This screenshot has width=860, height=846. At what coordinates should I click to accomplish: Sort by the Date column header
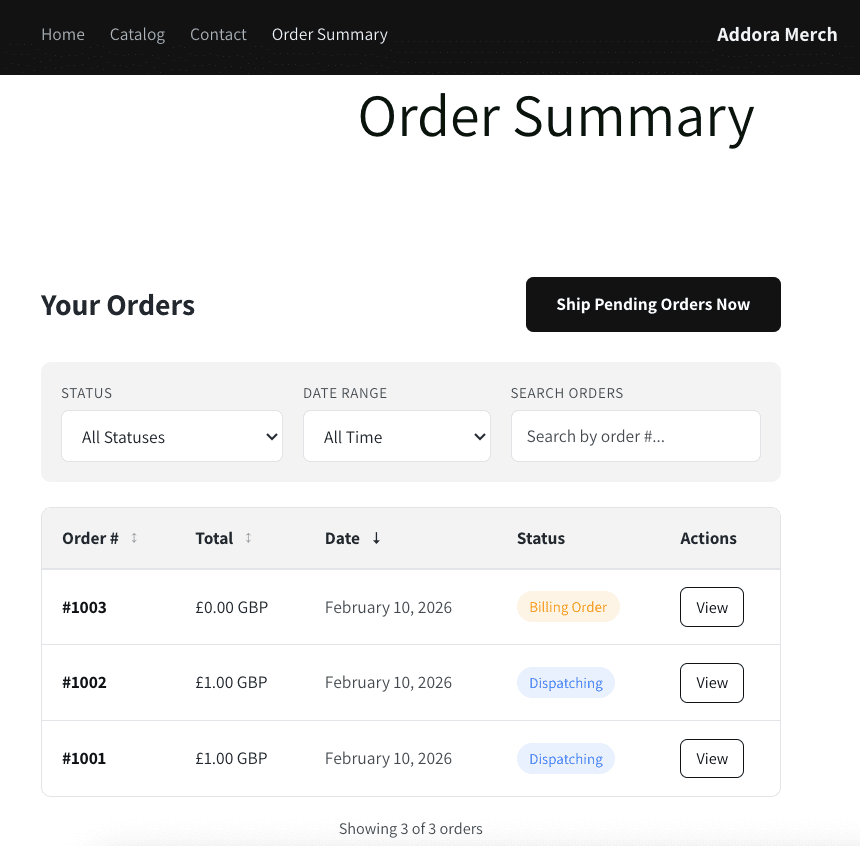click(342, 538)
